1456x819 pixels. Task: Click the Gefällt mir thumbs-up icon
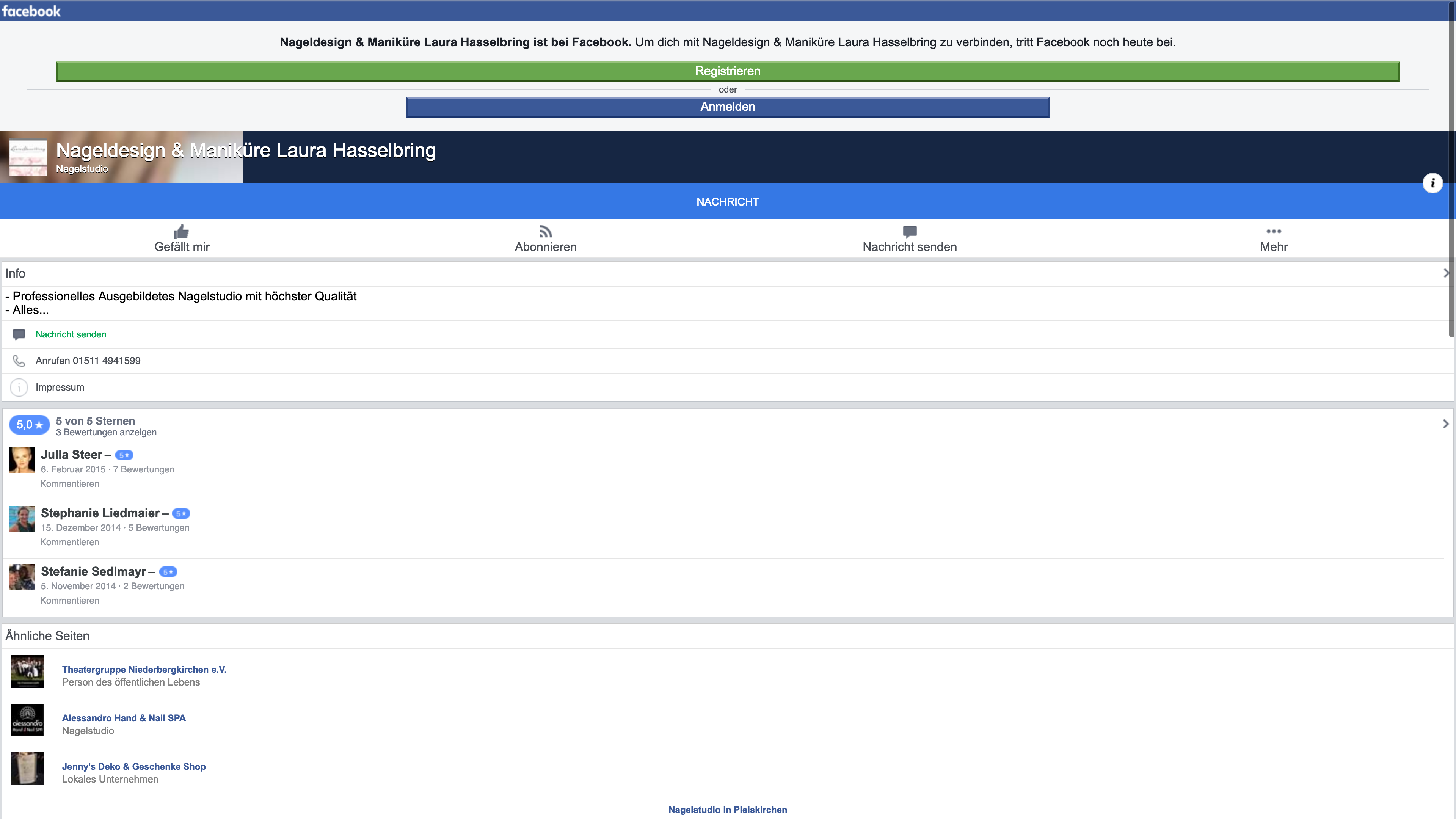point(182,231)
